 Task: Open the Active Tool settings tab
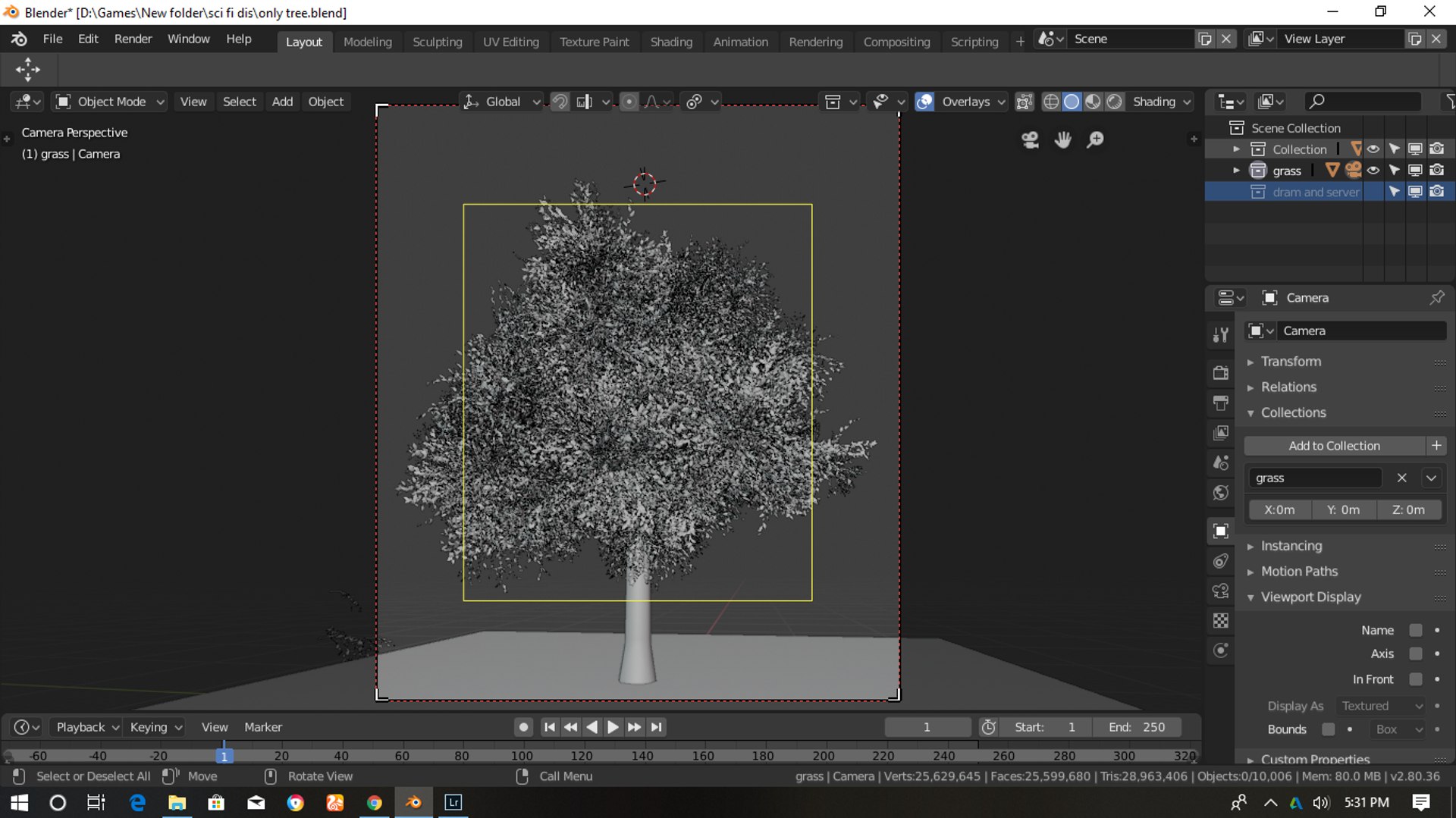(1220, 334)
